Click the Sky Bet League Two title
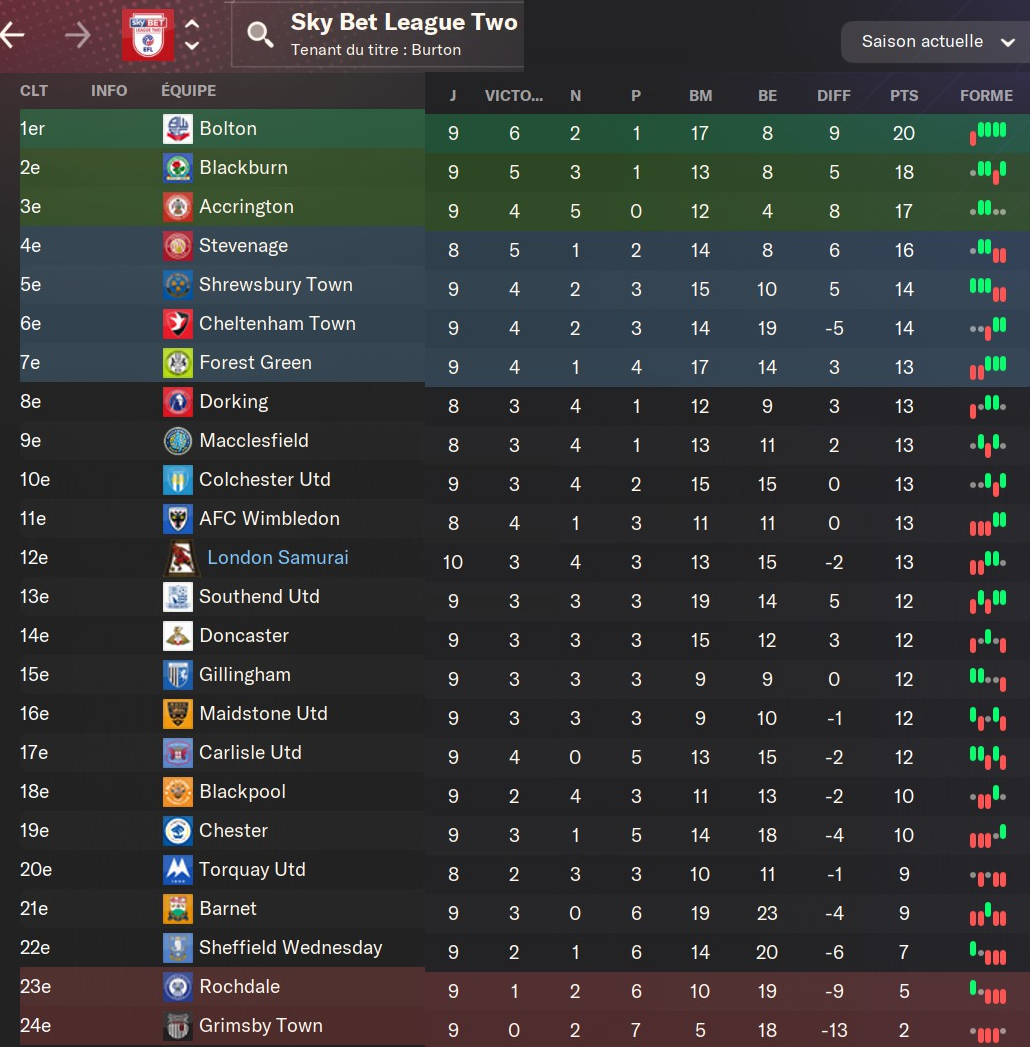Image resolution: width=1030 pixels, height=1047 pixels. (x=404, y=23)
